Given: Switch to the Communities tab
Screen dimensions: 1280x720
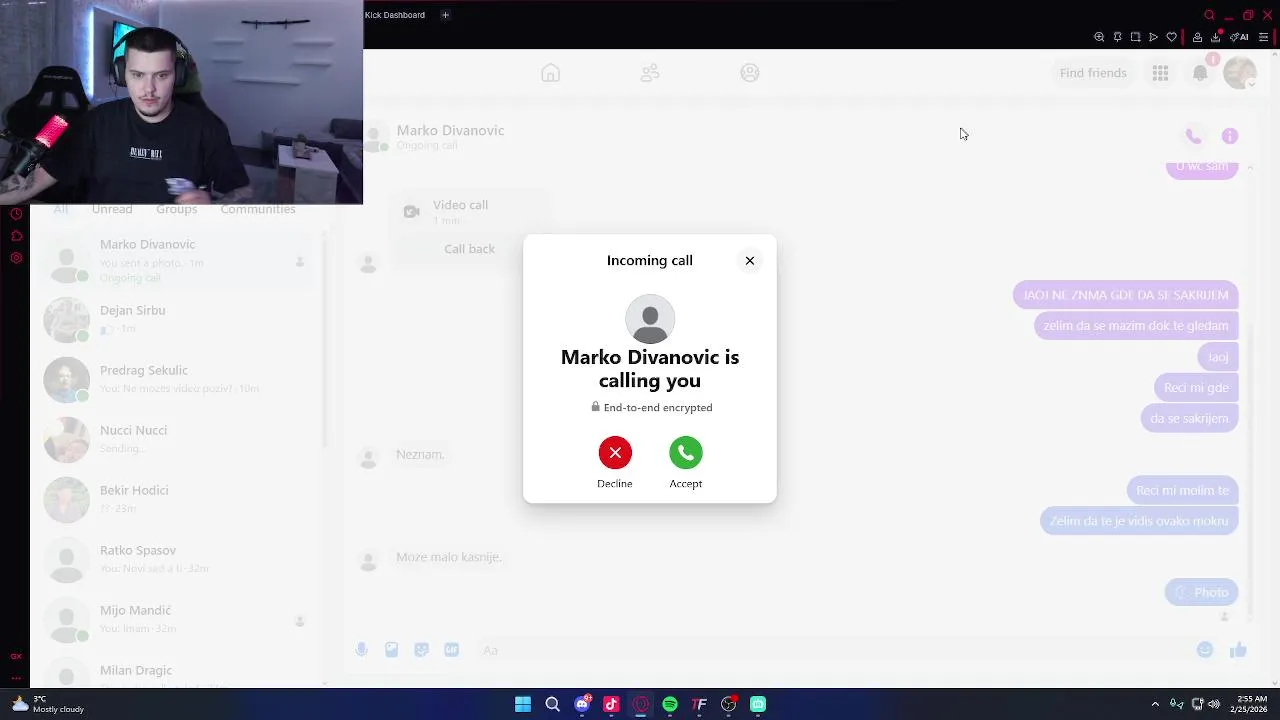Looking at the screenshot, I should 258,209.
